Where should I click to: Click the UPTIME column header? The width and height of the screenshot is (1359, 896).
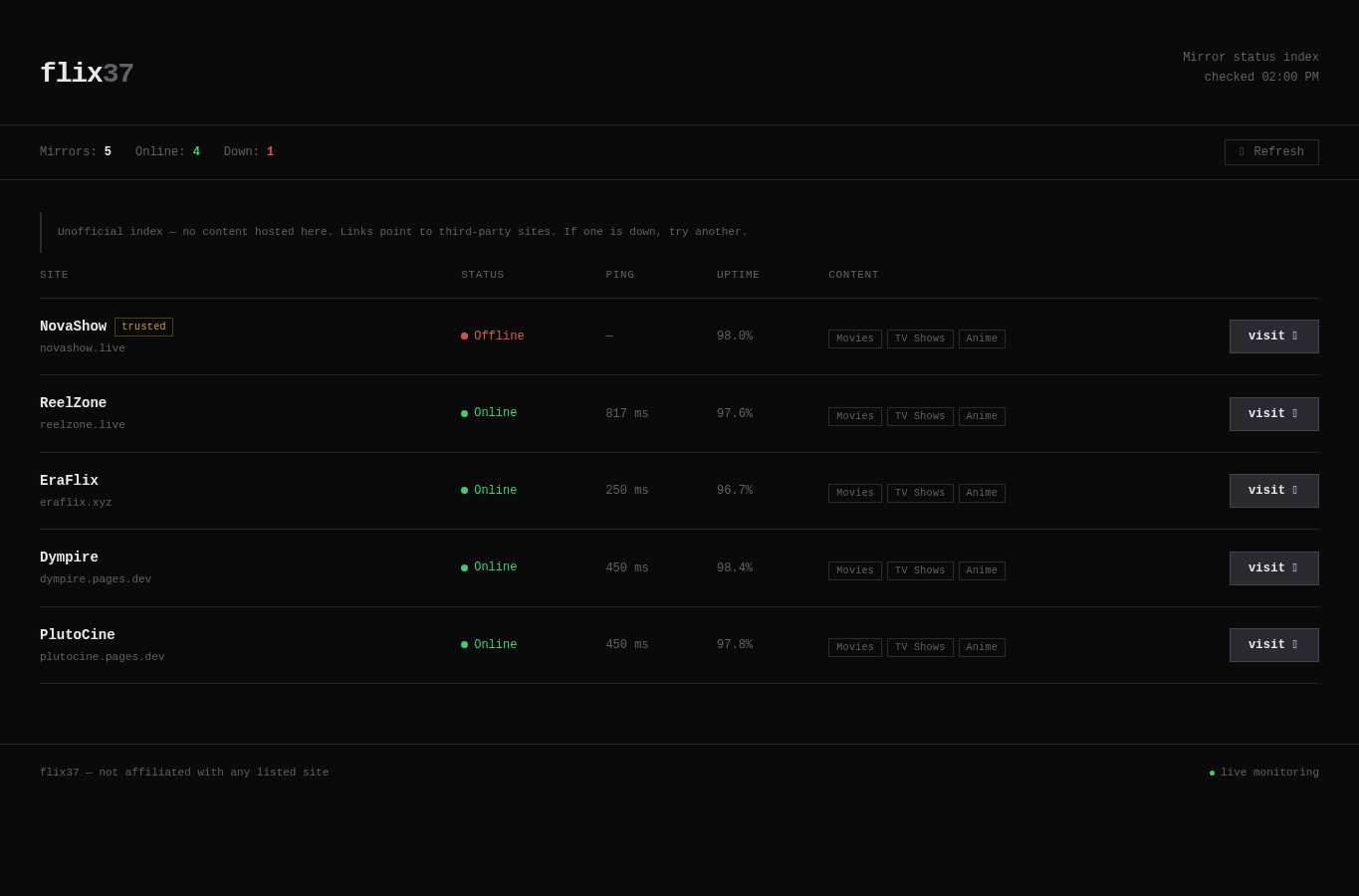pos(738,275)
